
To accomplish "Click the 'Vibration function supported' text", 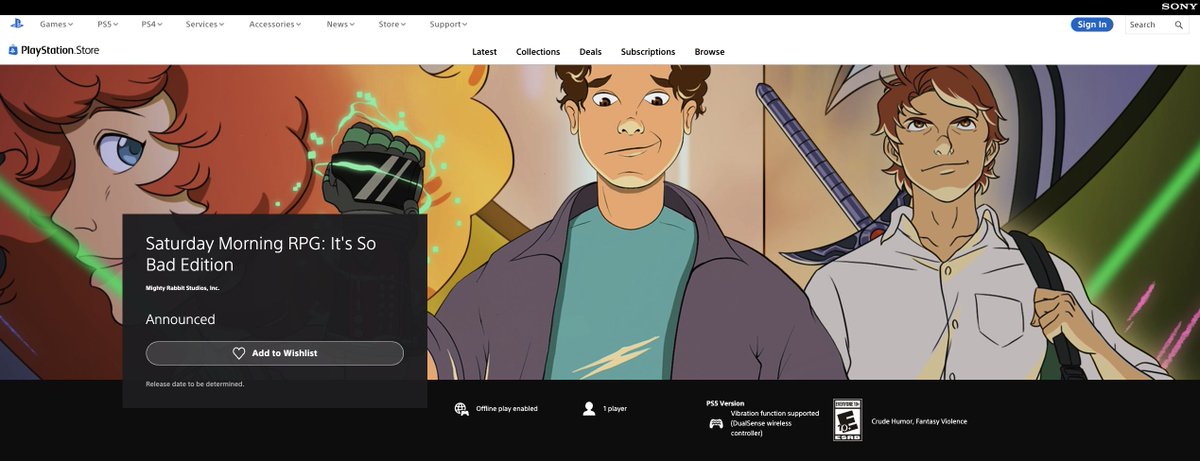I will [x=775, y=413].
